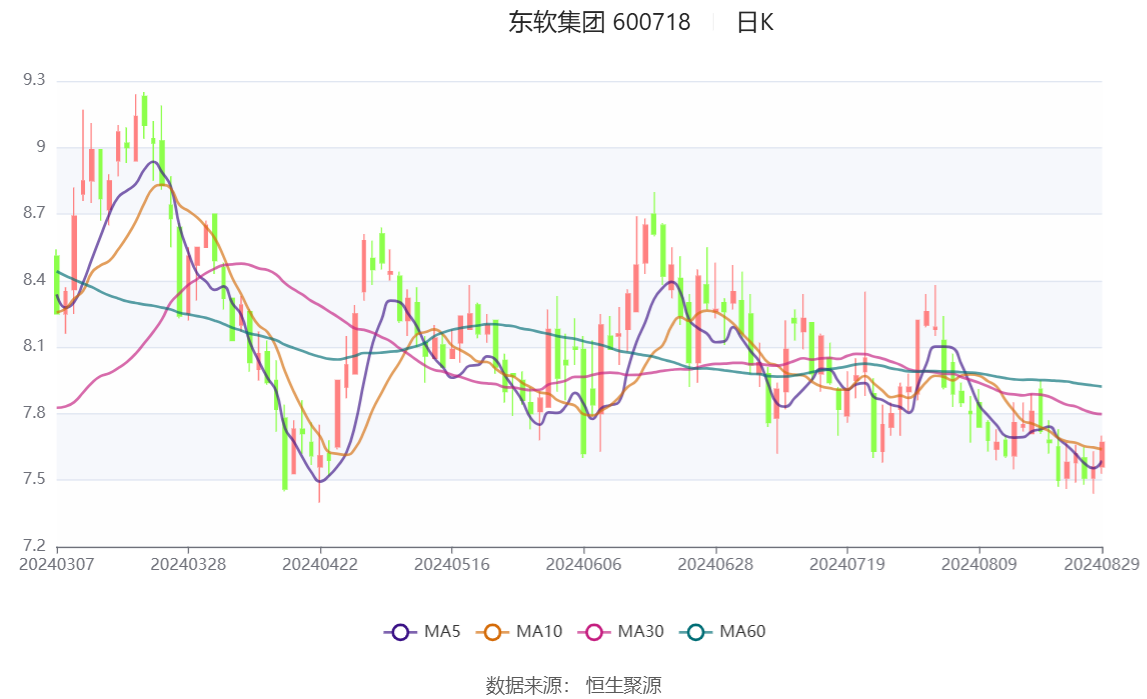Image resolution: width=1147 pixels, height=699 pixels.
Task: Click the 日K label in the title
Action: click(754, 23)
